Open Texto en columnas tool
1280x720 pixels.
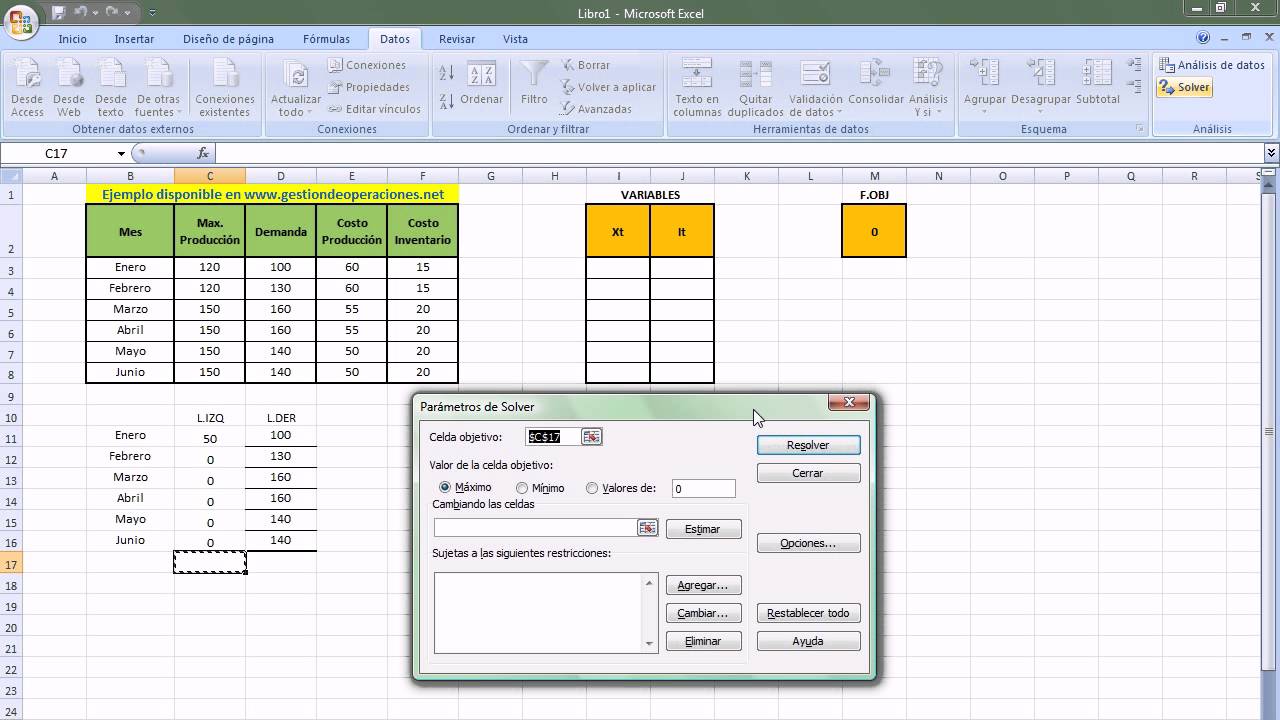[696, 87]
